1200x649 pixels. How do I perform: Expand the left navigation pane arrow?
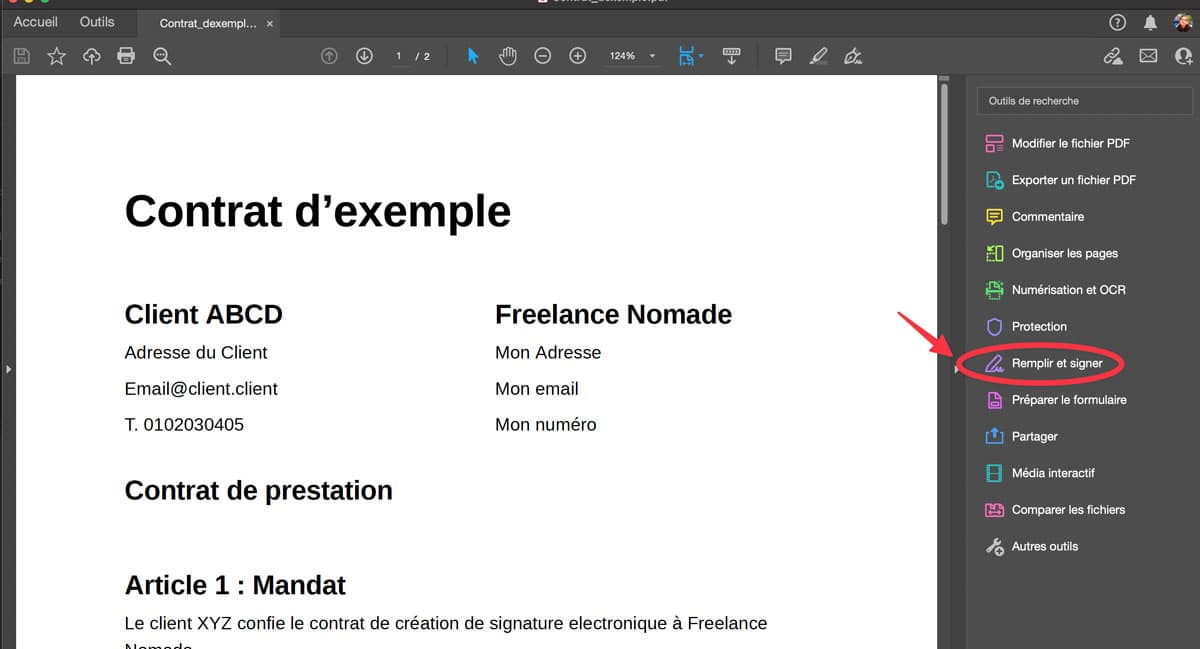point(8,370)
